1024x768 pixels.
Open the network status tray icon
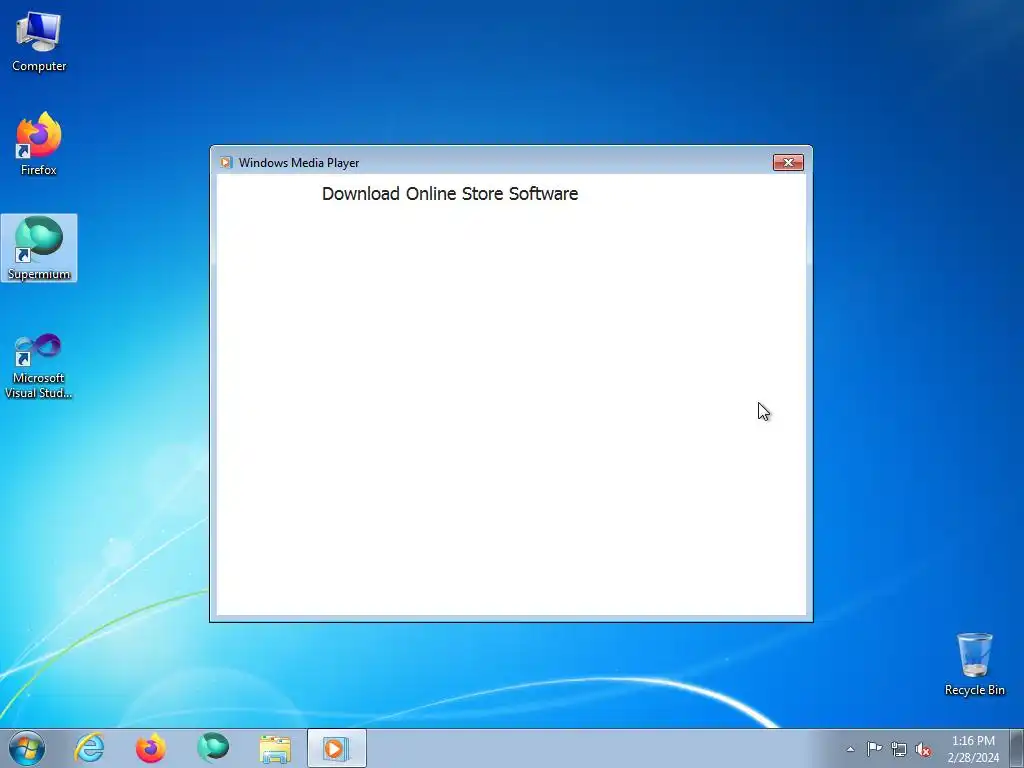(899, 749)
